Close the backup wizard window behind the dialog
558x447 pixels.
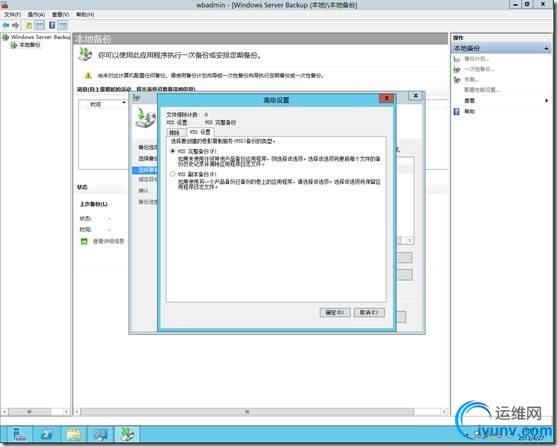tap(415, 96)
